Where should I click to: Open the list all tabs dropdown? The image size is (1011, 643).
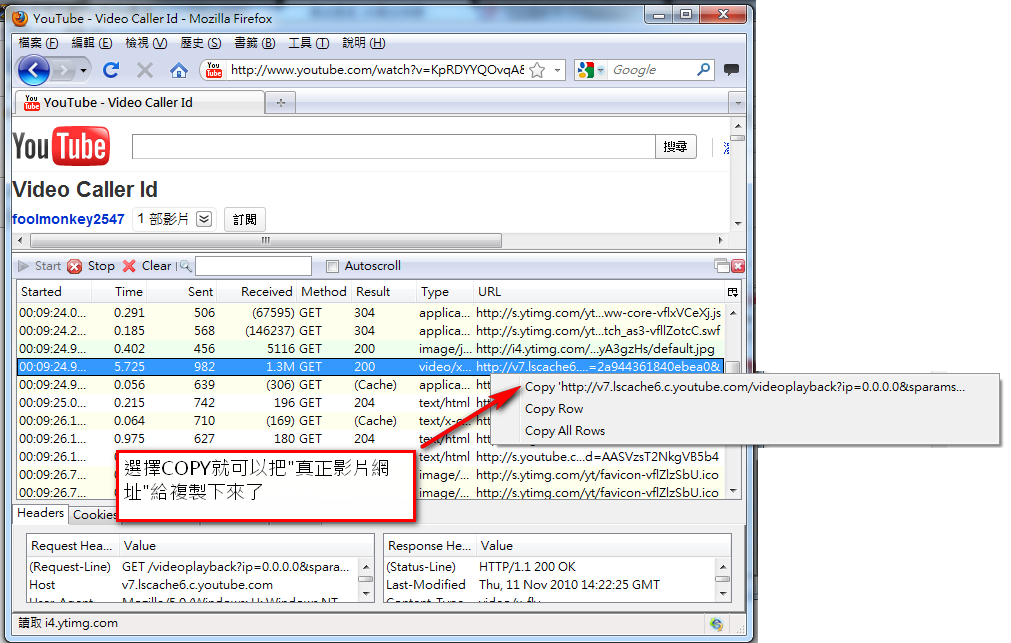[x=738, y=103]
